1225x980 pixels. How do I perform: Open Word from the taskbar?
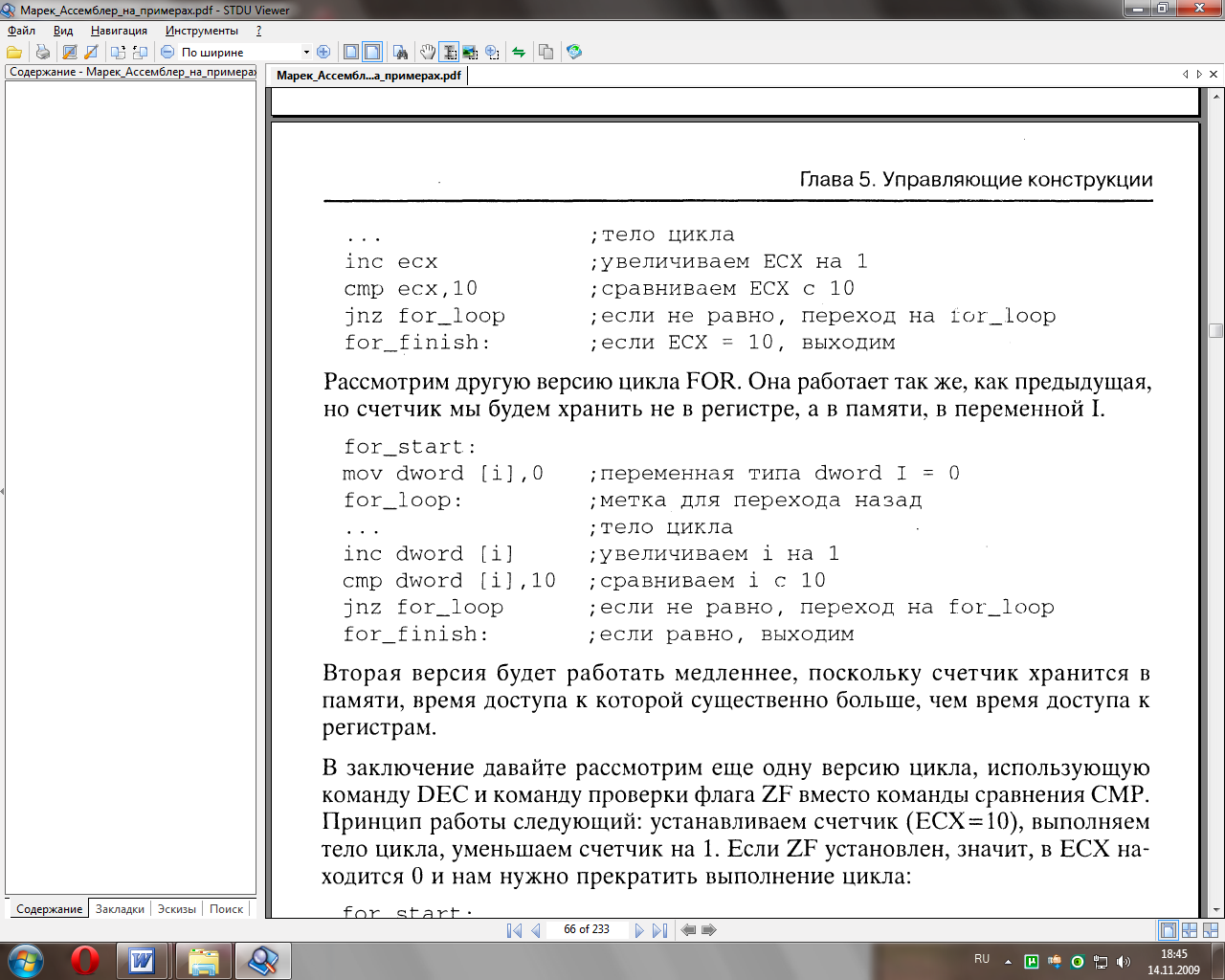(x=143, y=961)
